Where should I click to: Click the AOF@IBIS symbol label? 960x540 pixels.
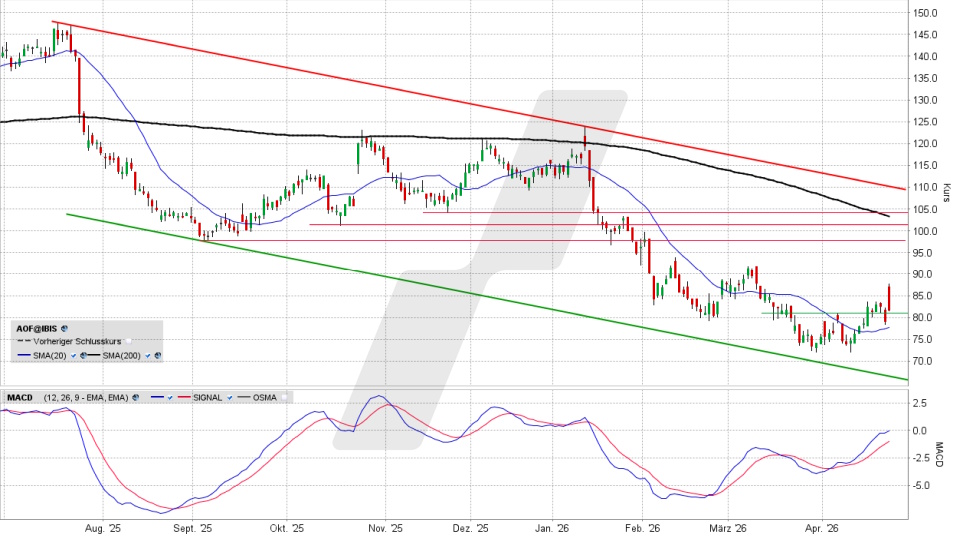click(37, 329)
